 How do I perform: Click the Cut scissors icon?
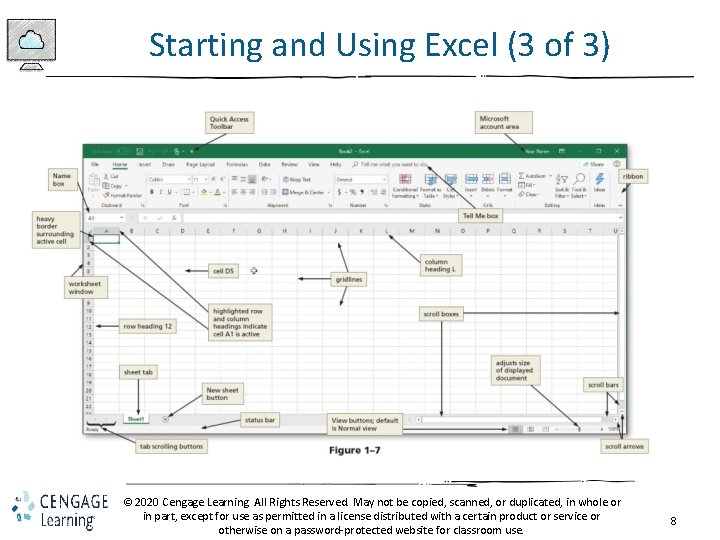tap(107, 176)
